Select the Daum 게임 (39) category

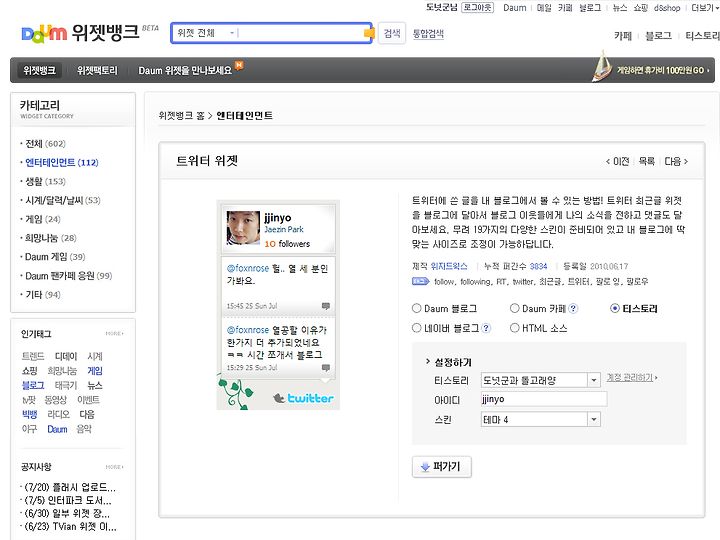(x=55, y=257)
